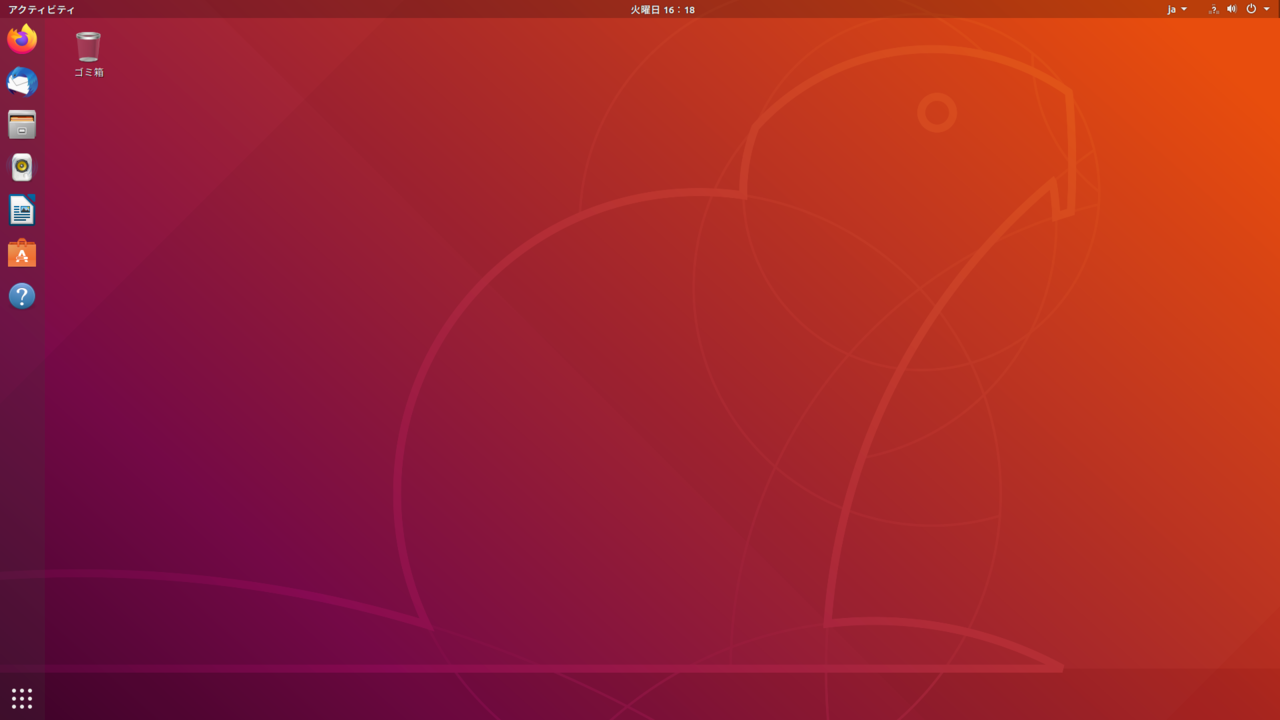The image size is (1280, 720).
Task: Open the アクティビティ overview
Action: click(42, 9)
